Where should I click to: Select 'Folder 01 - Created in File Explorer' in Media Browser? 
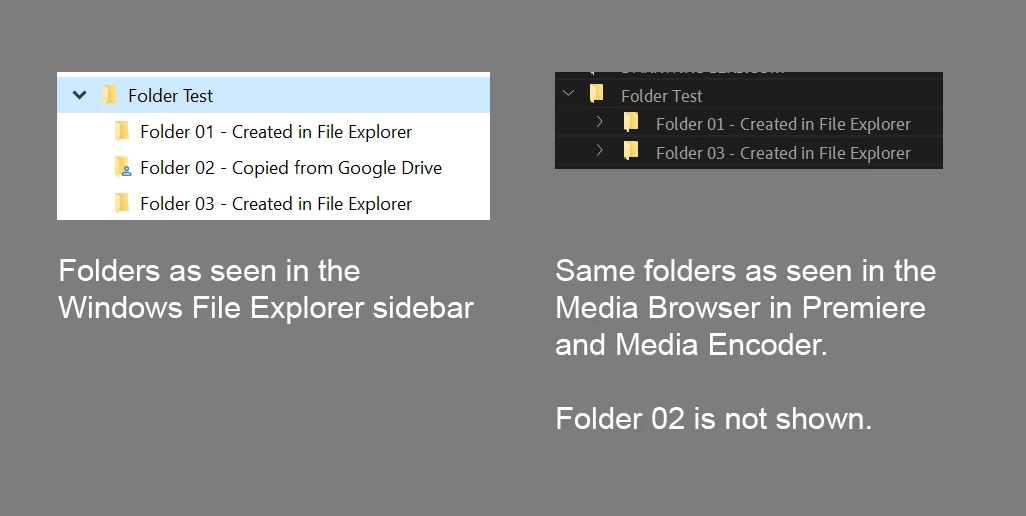click(783, 124)
